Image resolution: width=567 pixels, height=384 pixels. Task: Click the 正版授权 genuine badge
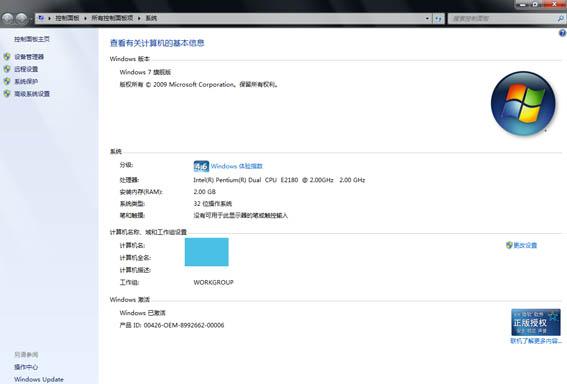click(536, 322)
